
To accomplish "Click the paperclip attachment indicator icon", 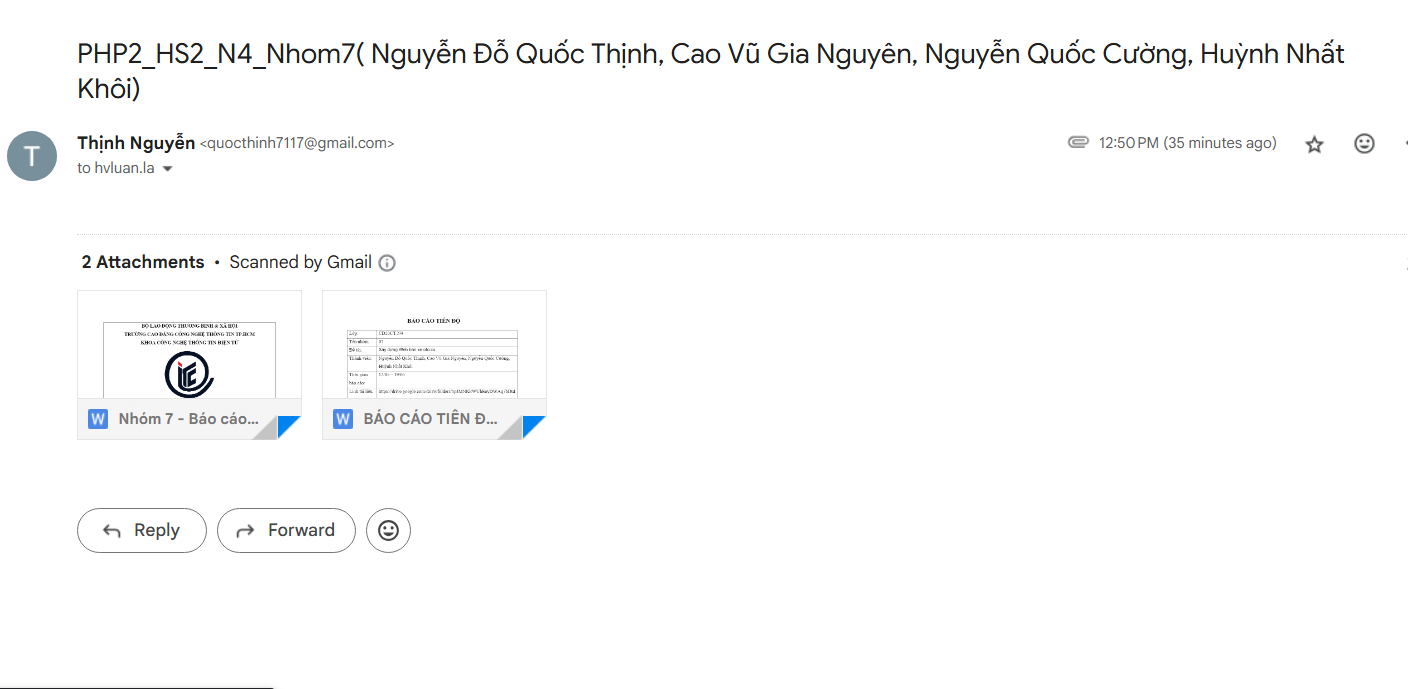I will [x=1078, y=142].
